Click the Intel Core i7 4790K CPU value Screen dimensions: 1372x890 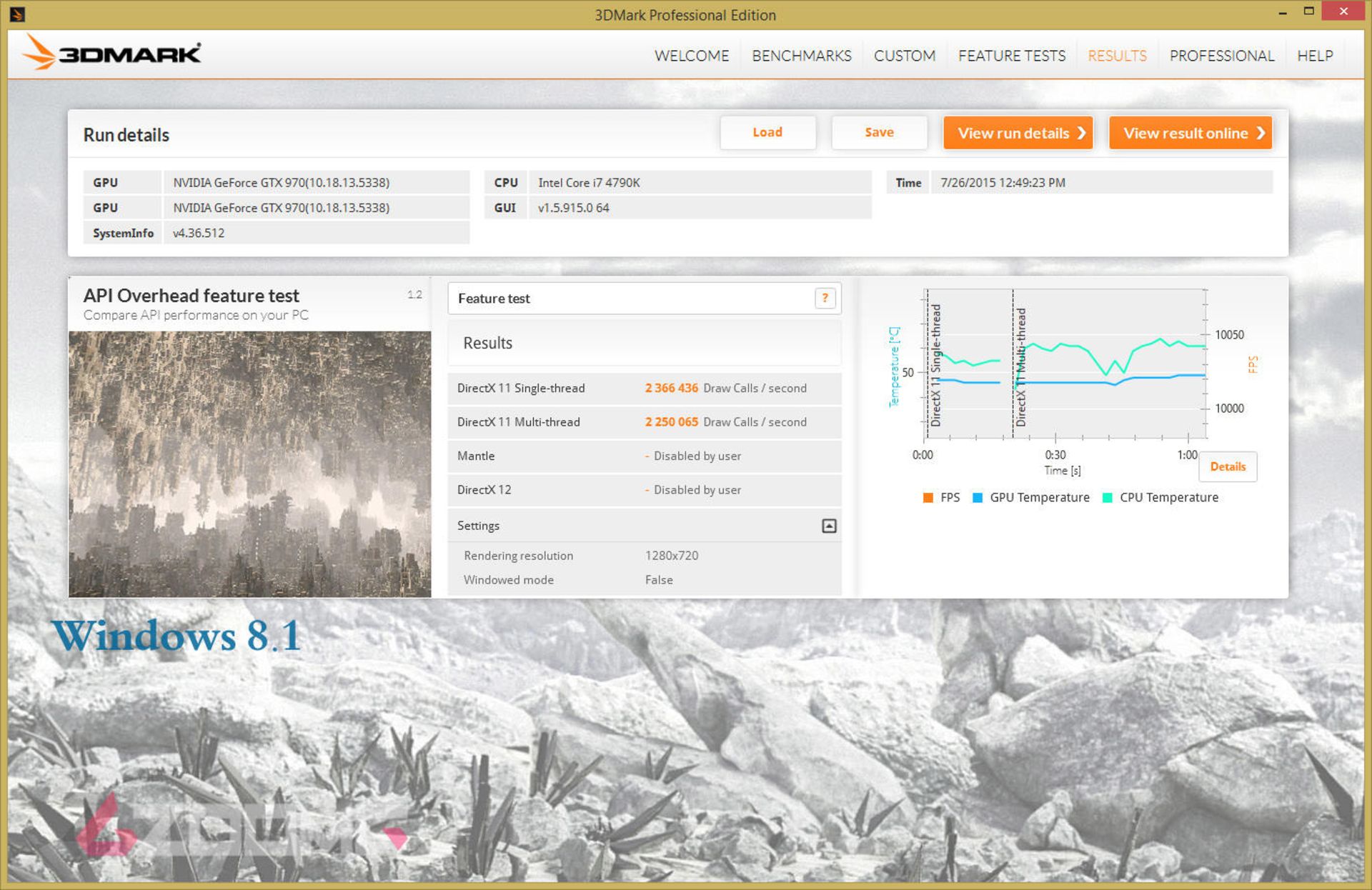click(589, 183)
